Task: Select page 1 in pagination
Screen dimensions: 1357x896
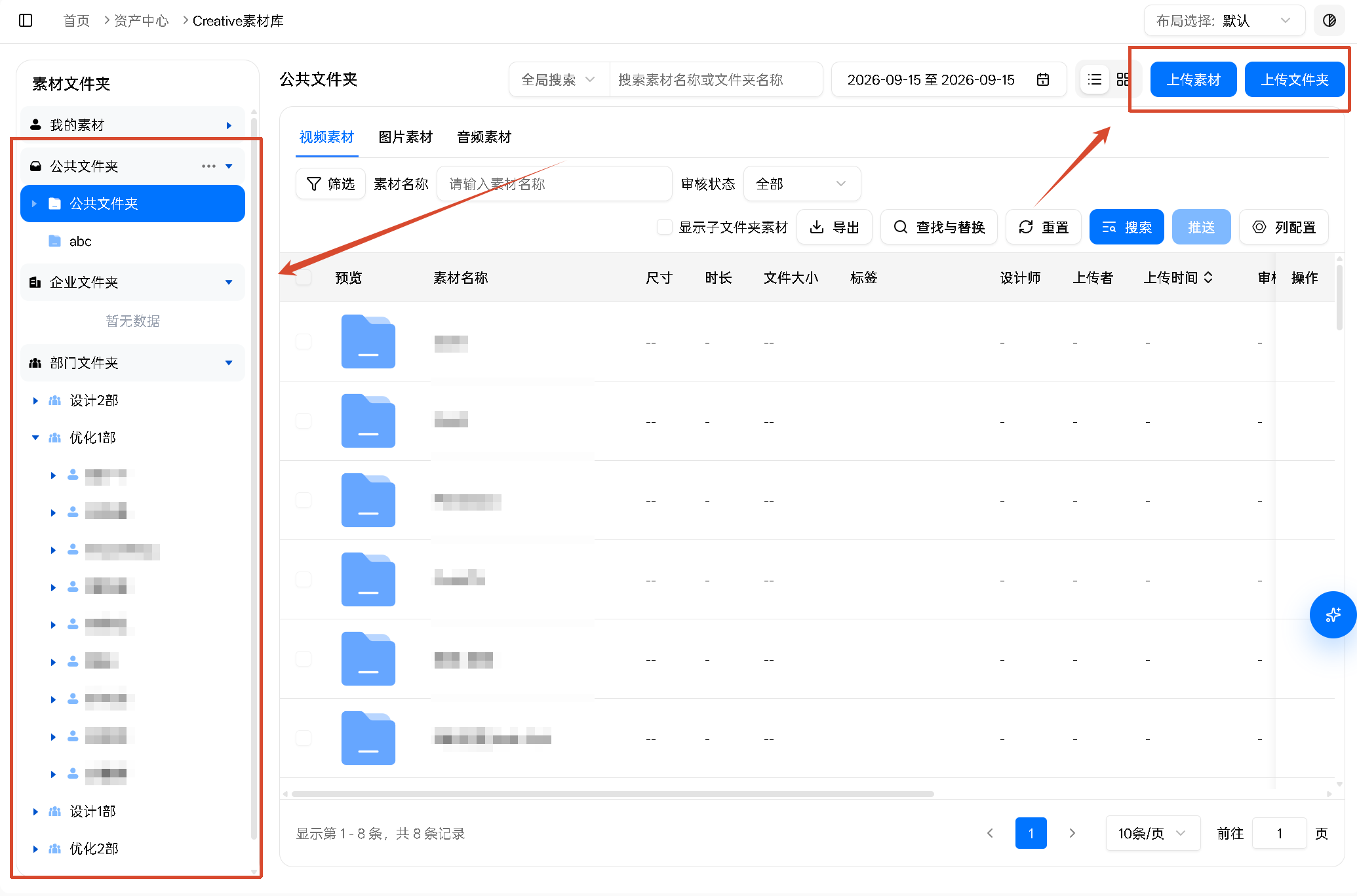Action: (x=1031, y=833)
